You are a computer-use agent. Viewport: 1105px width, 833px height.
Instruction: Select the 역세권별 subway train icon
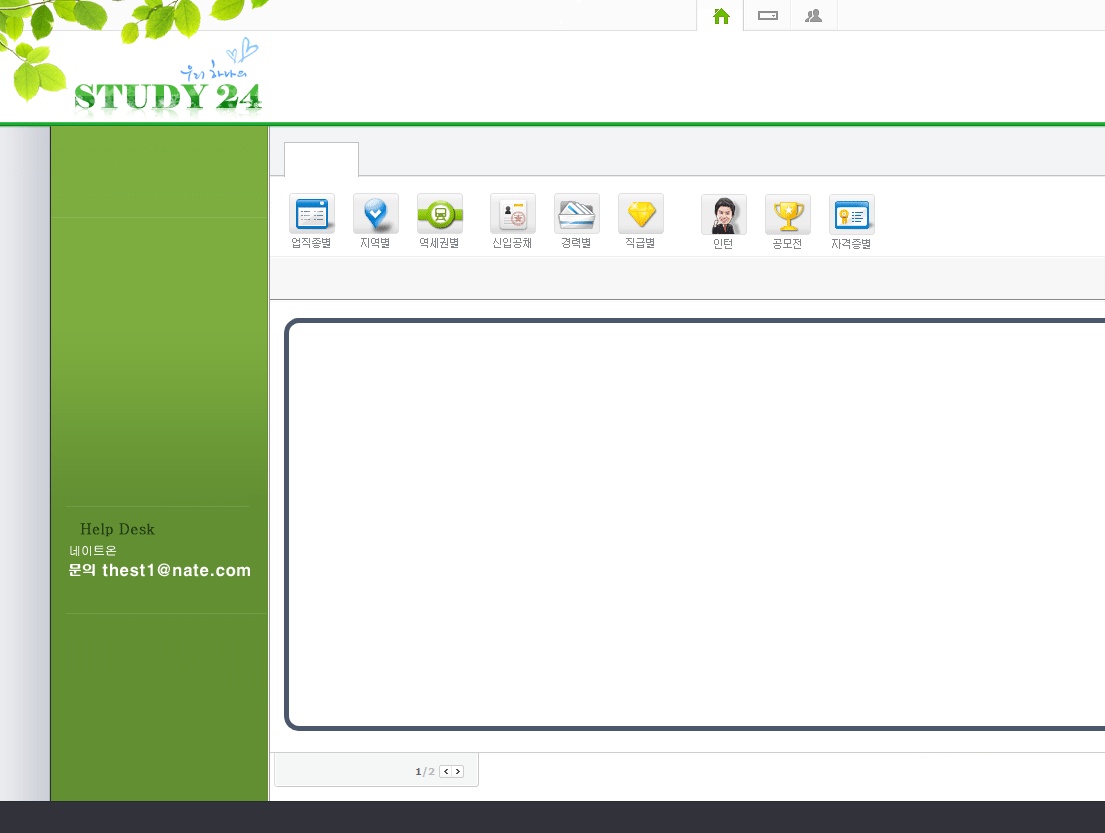(439, 213)
